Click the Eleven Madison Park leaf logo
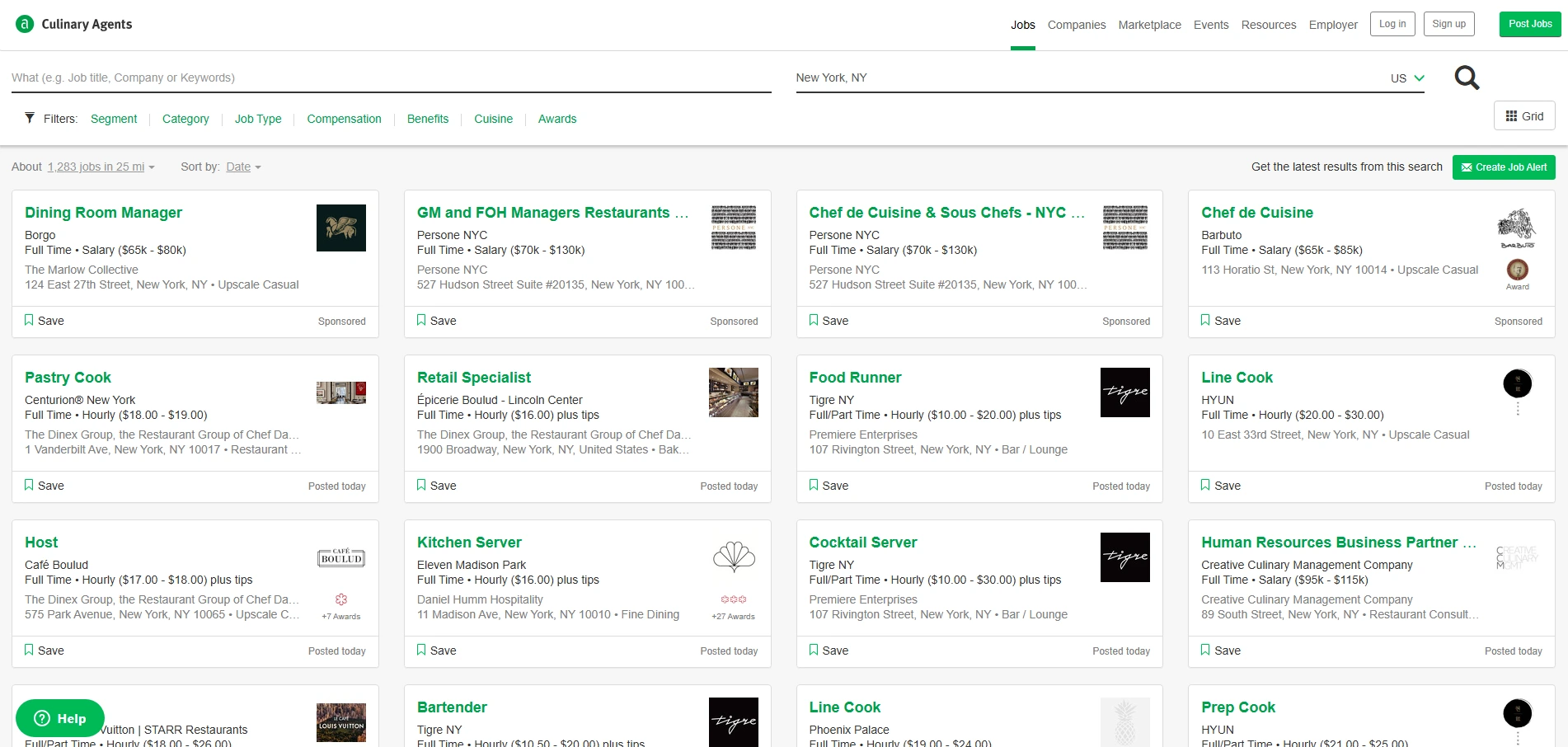Viewport: 1568px width, 747px height. pyautogui.click(x=734, y=557)
